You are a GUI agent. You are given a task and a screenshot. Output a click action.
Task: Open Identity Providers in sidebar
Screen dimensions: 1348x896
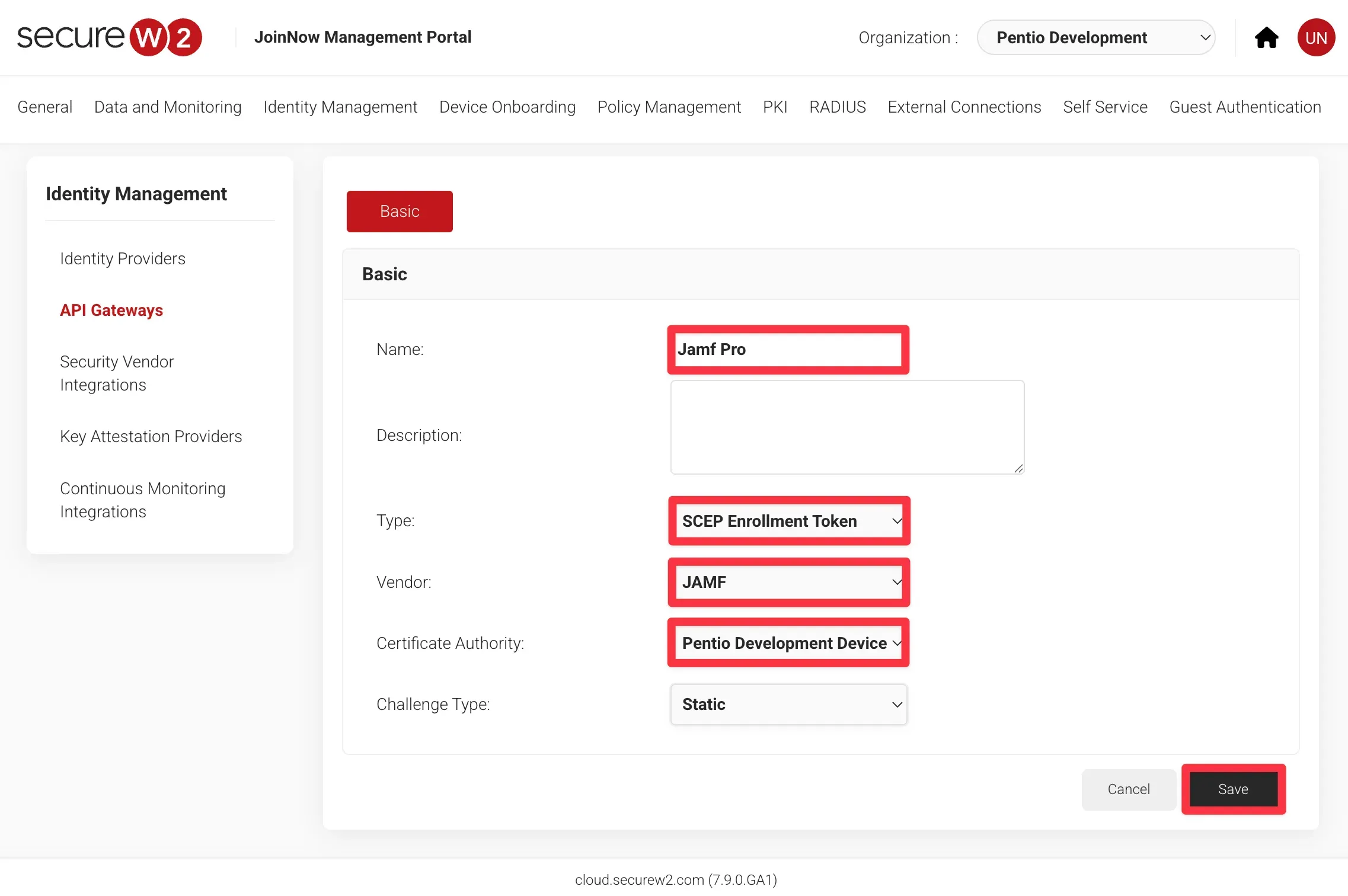click(x=123, y=258)
